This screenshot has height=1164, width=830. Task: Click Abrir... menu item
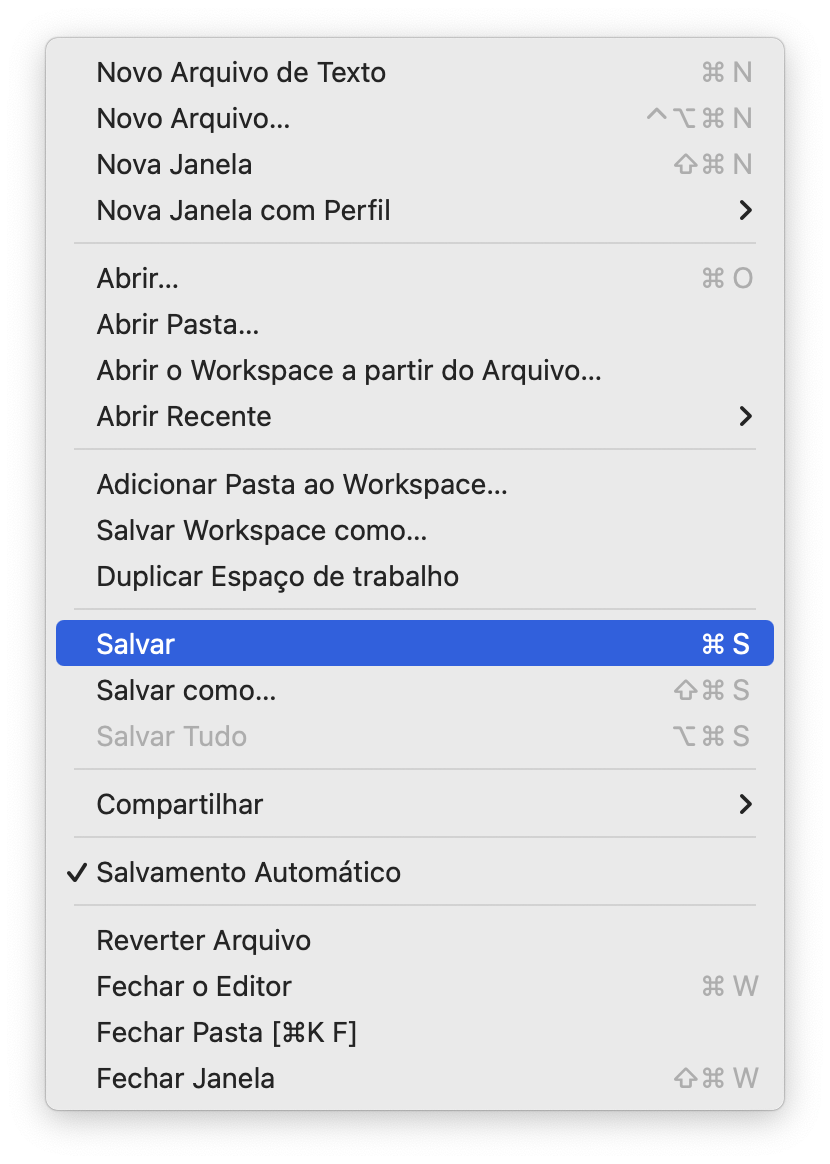pyautogui.click(x=138, y=278)
